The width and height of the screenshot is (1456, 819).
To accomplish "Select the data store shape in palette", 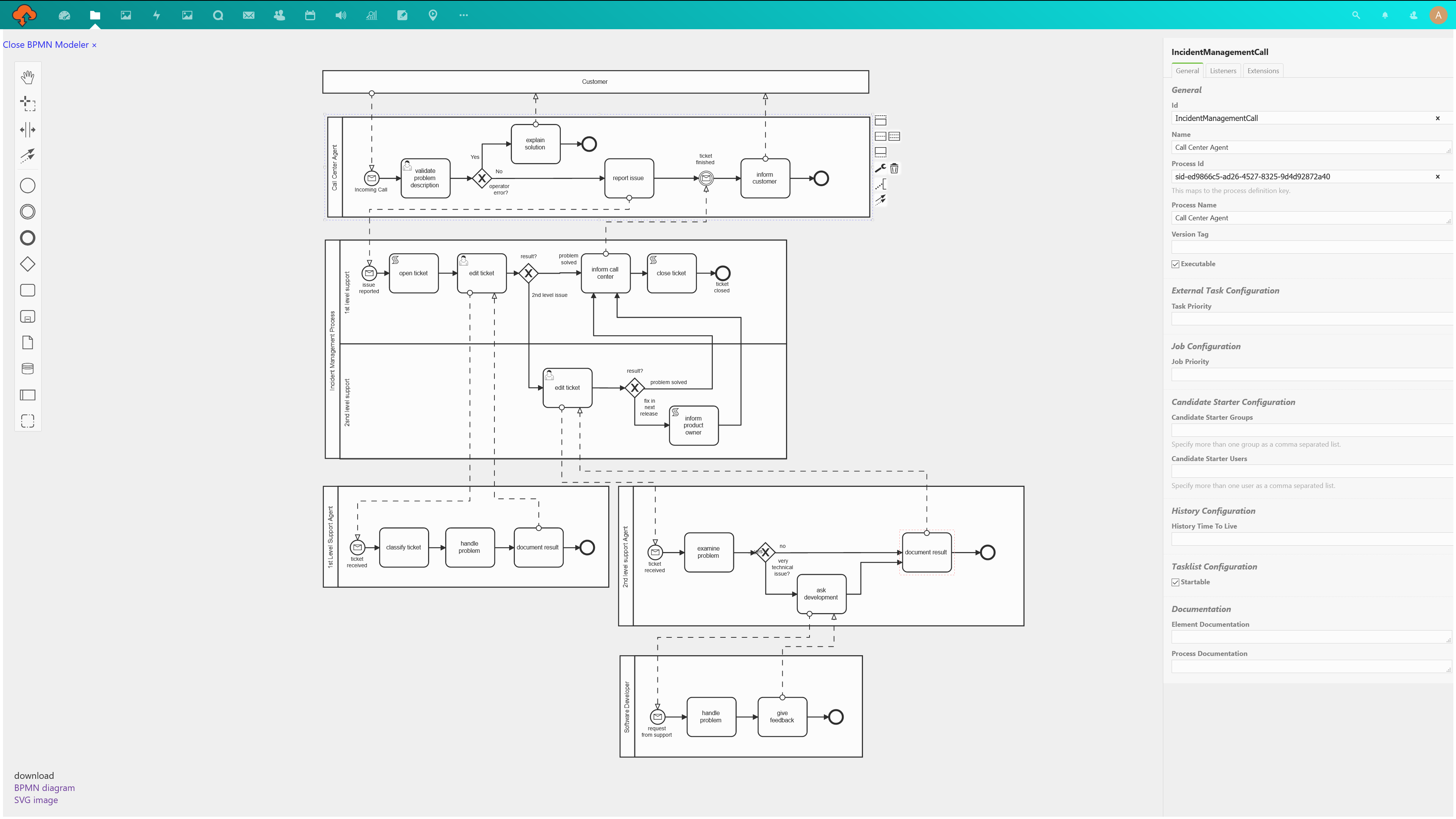I will (27, 369).
